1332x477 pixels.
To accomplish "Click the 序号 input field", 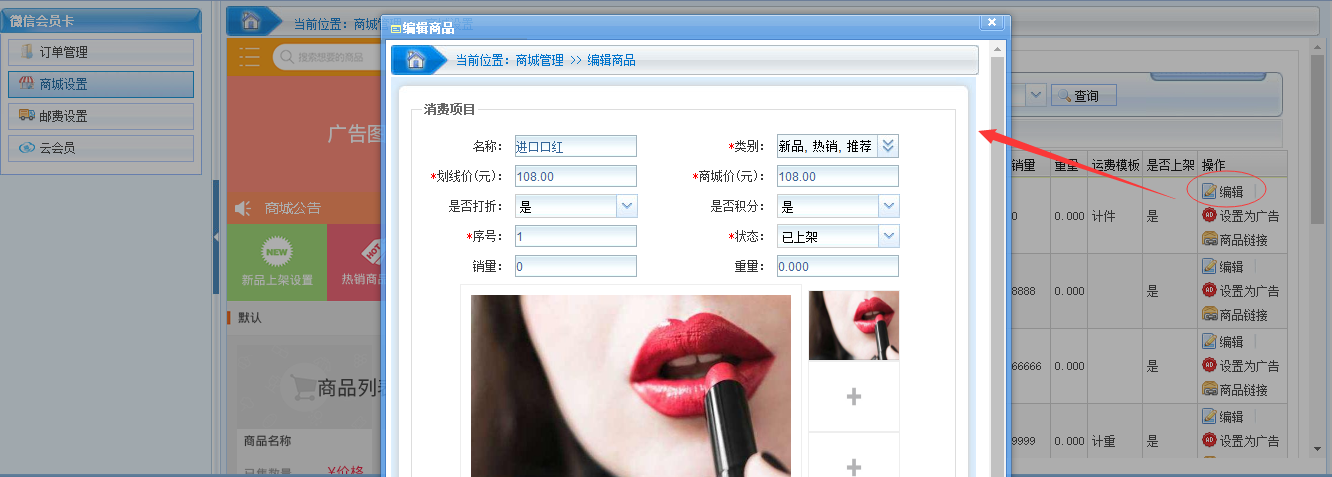I will tap(575, 236).
